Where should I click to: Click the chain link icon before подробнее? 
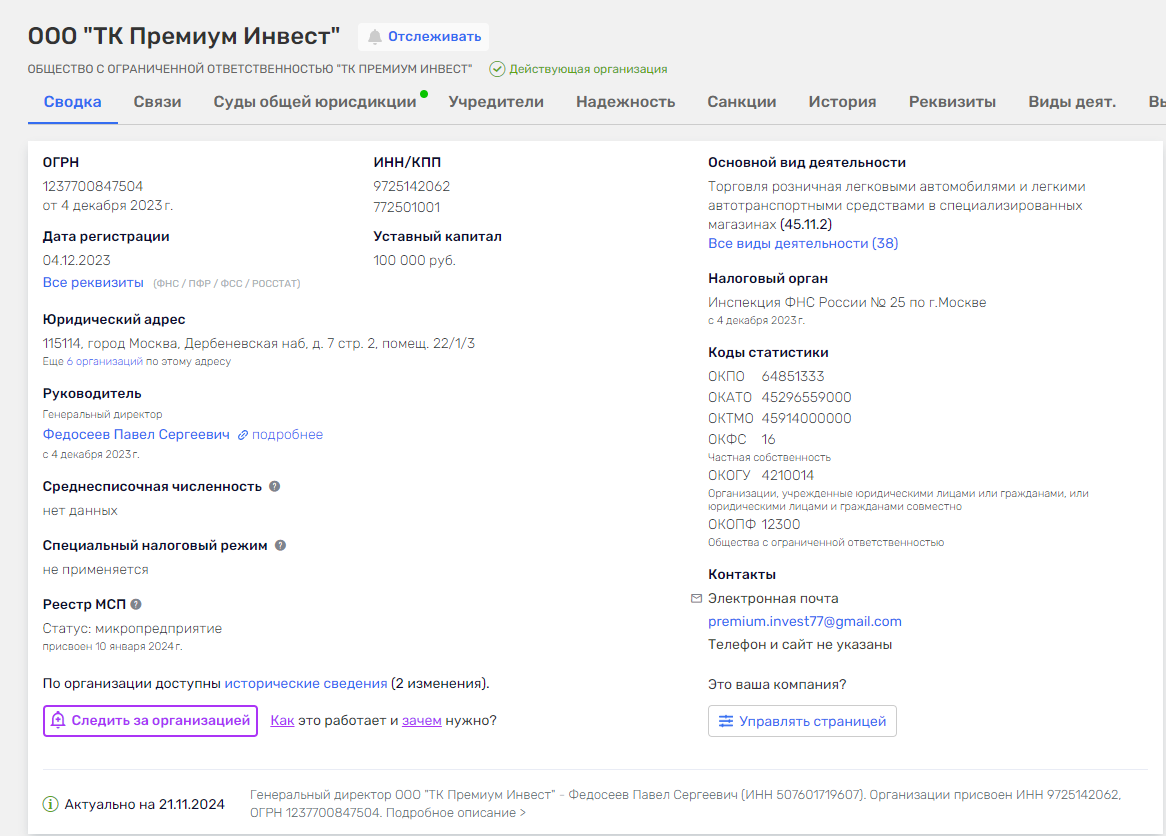(242, 435)
